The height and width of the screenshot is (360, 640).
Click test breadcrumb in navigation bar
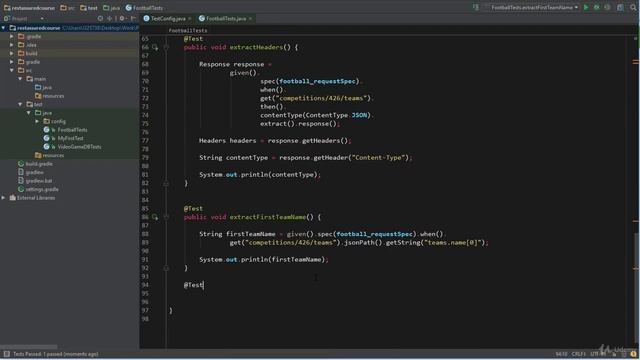coord(89,8)
